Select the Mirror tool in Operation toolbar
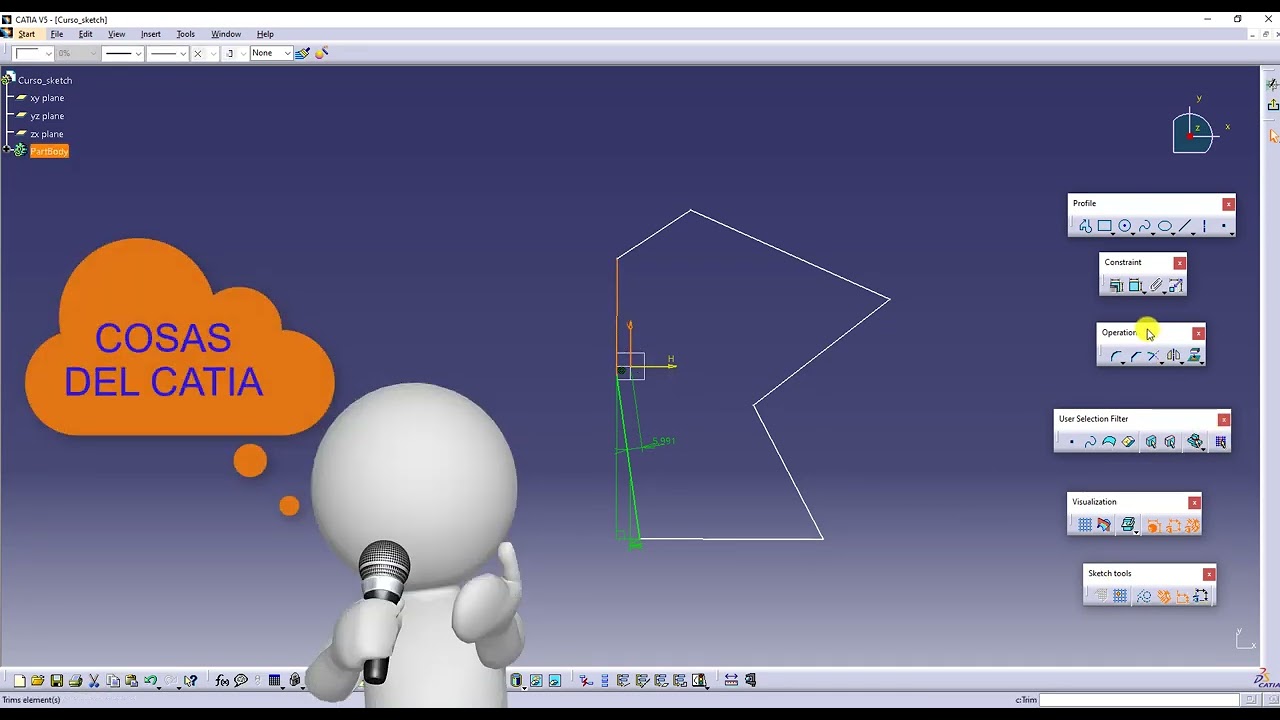 coord(1174,356)
